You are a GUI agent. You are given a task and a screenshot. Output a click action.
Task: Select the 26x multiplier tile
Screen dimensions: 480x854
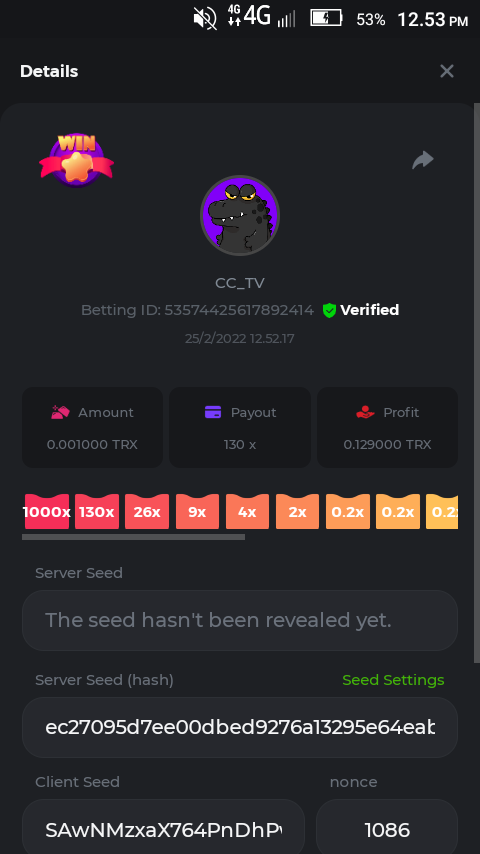[x=147, y=511]
